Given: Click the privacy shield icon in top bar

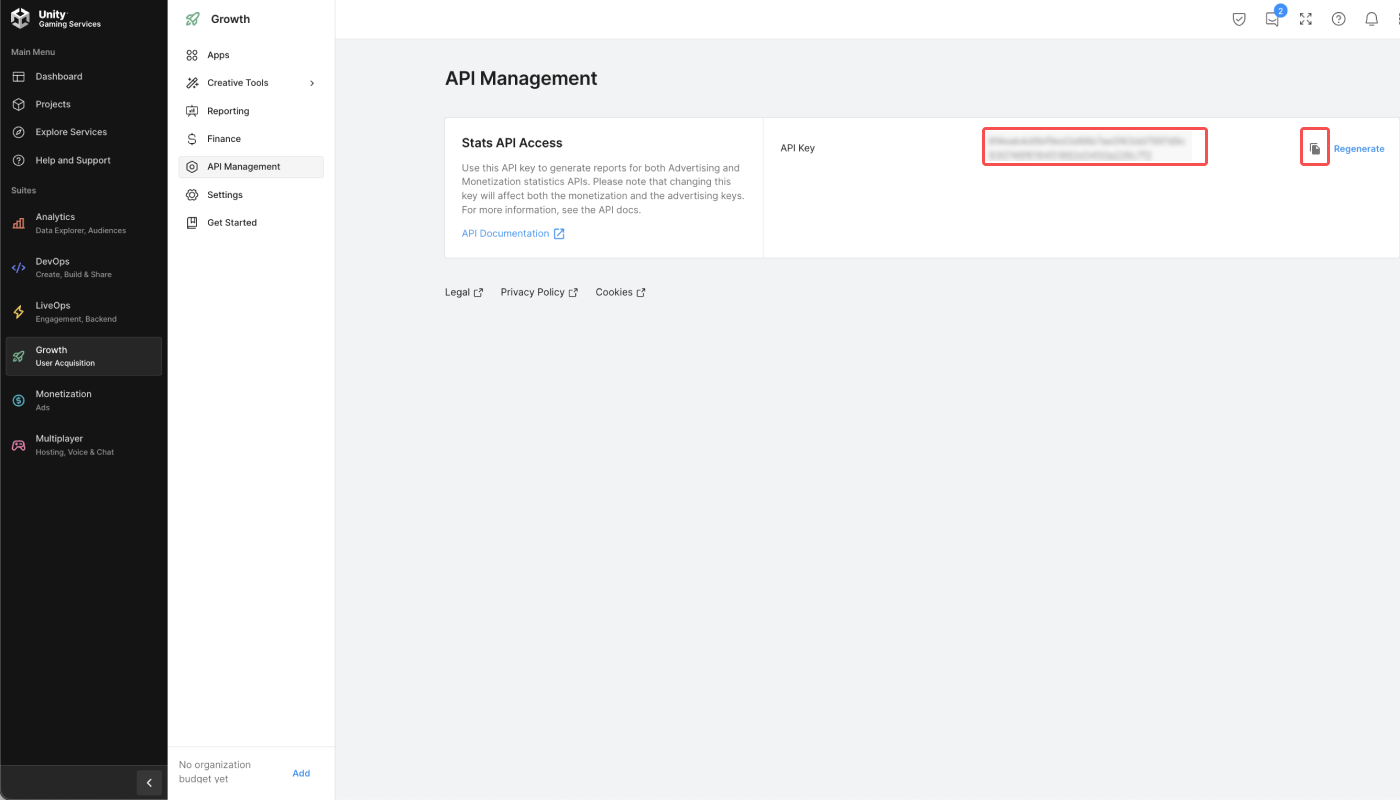Looking at the screenshot, I should point(1239,18).
